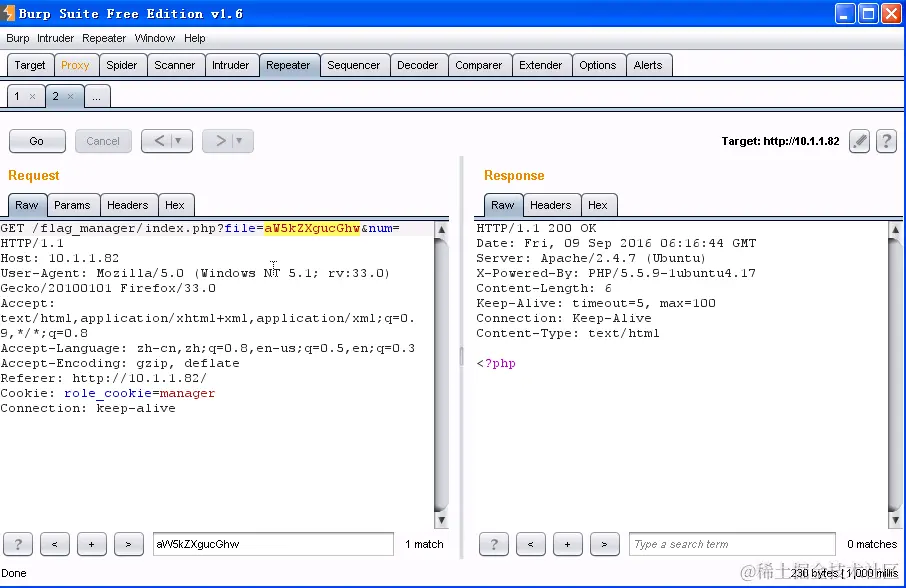Switch to the Options tab
Image resolution: width=906 pixels, height=588 pixels.
point(598,65)
